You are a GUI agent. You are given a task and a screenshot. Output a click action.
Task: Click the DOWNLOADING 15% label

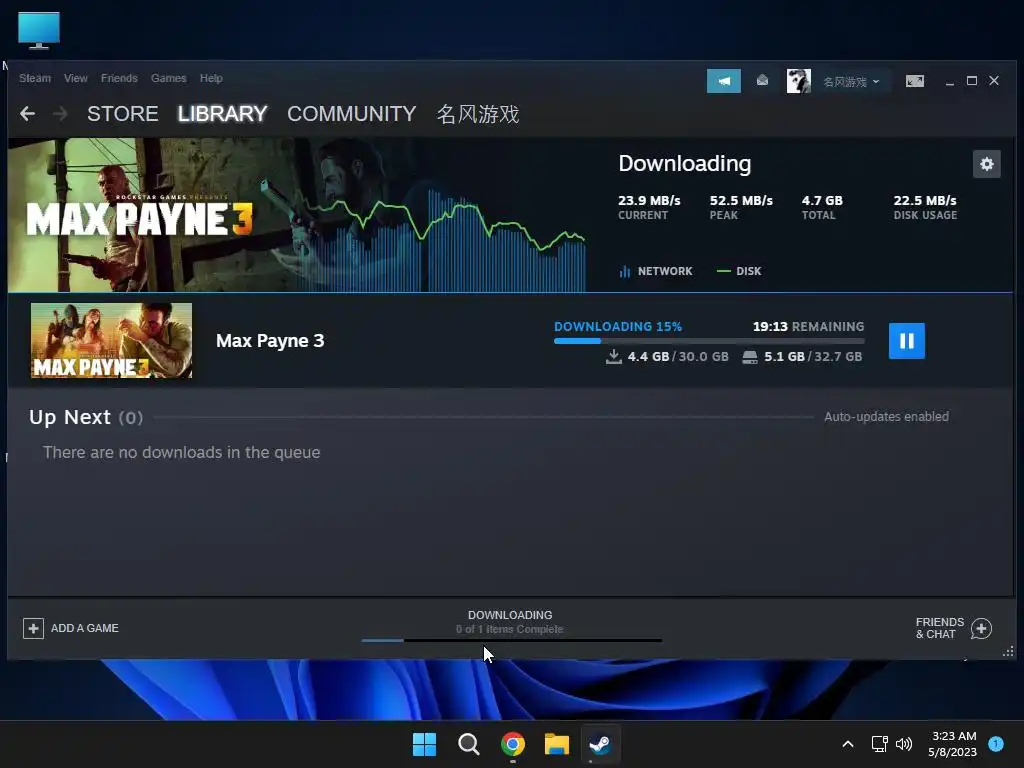[618, 327]
